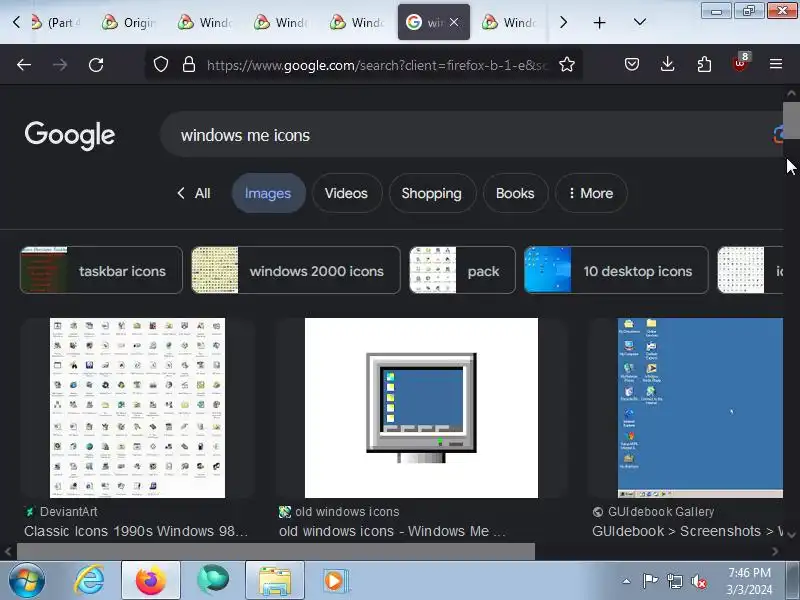The width and height of the screenshot is (800, 600).
Task: Open the classic icons grid thumbnail
Action: tap(137, 408)
